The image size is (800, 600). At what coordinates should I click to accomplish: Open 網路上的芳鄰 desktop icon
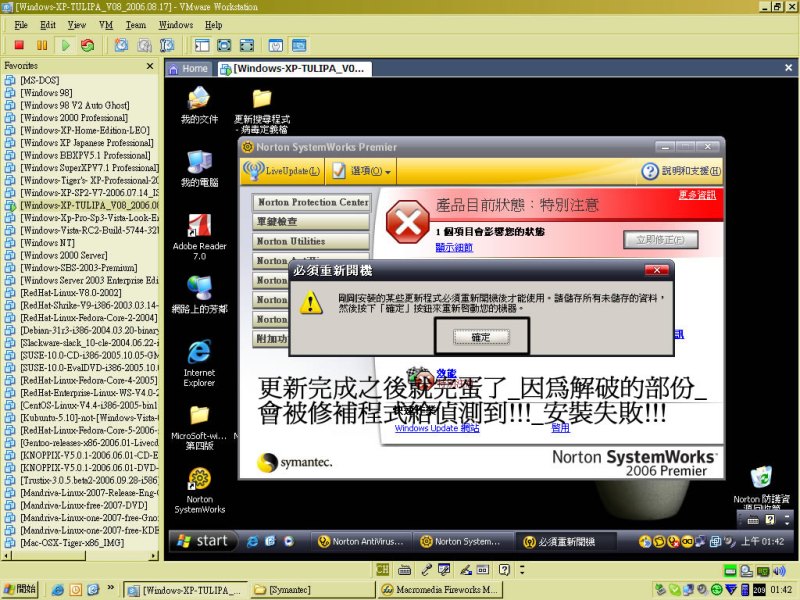click(199, 294)
